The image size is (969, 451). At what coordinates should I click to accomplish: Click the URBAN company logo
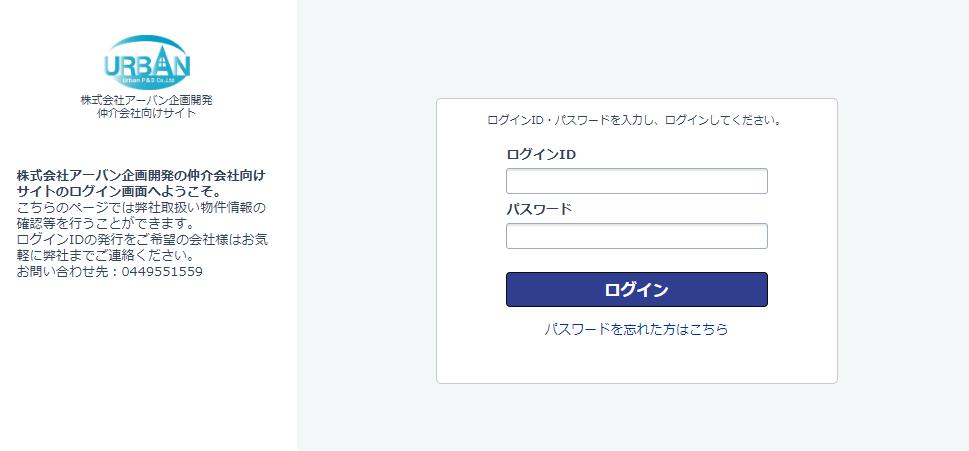click(147, 62)
